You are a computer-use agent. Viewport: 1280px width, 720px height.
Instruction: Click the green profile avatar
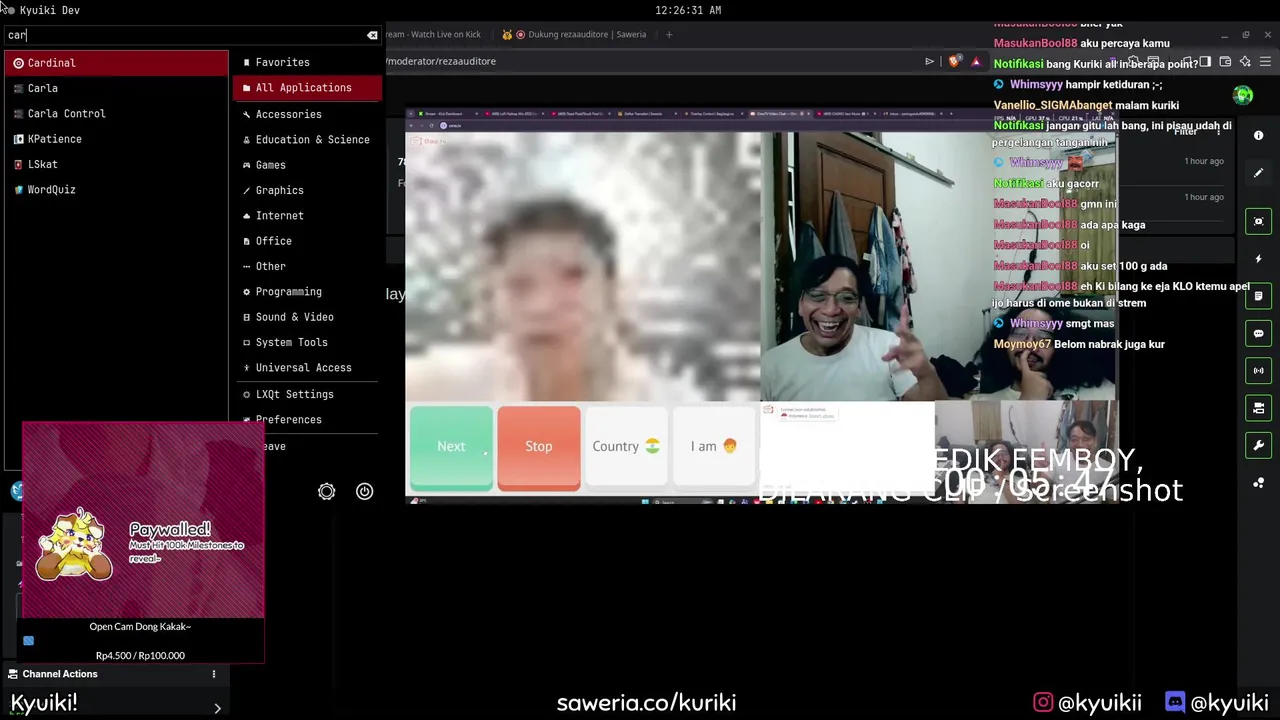click(1243, 95)
